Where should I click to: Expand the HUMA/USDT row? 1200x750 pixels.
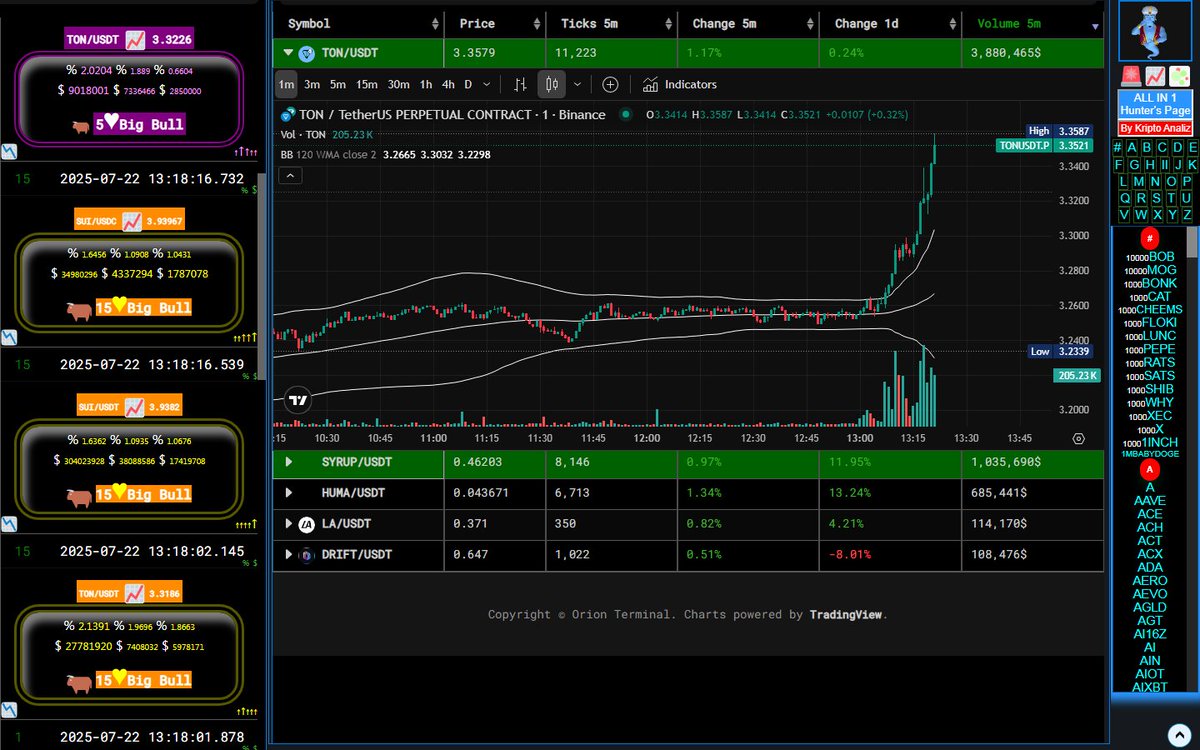tap(289, 493)
